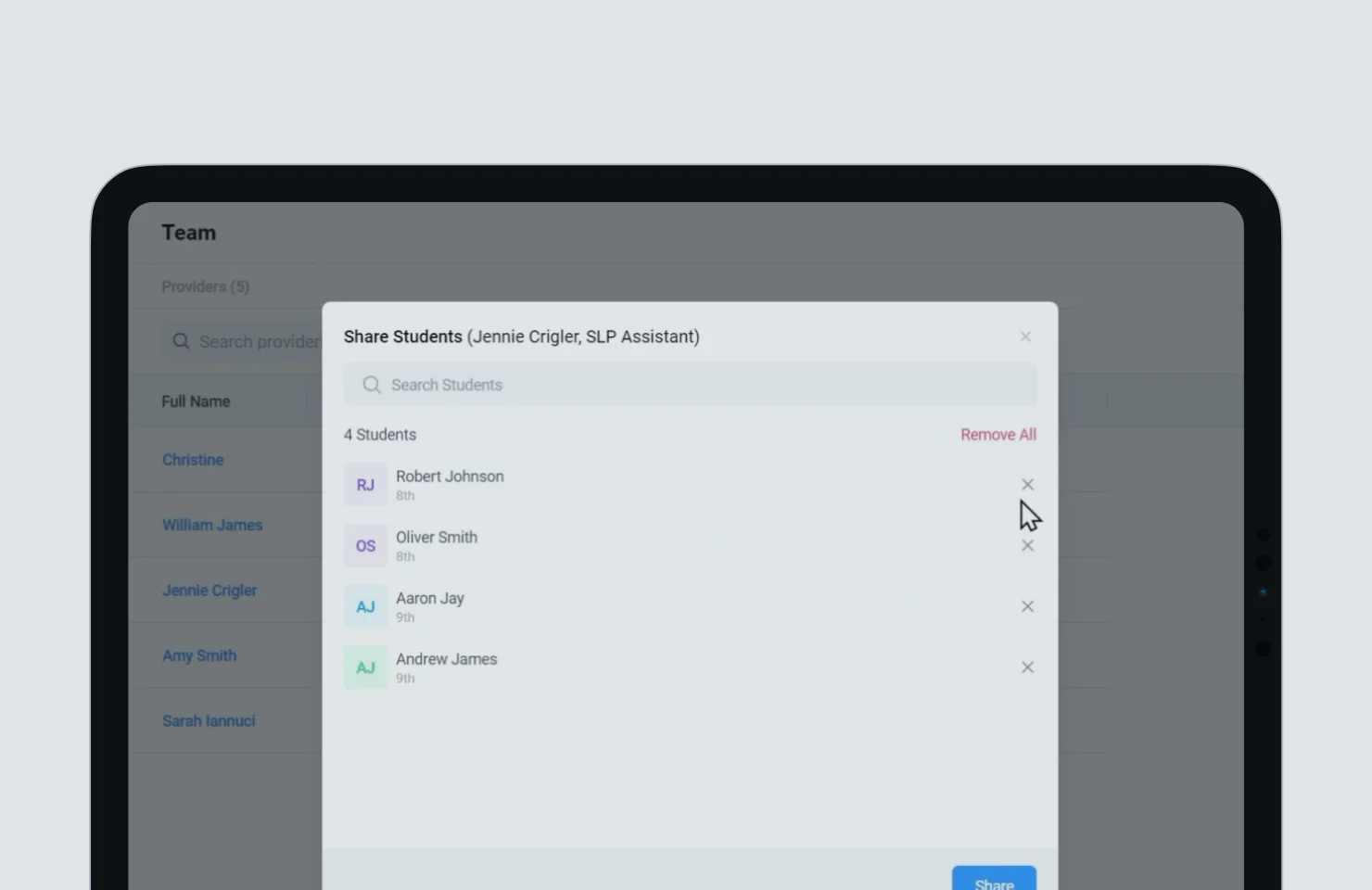
Task: Remove Andrew James with X icon
Action: coord(1027,667)
